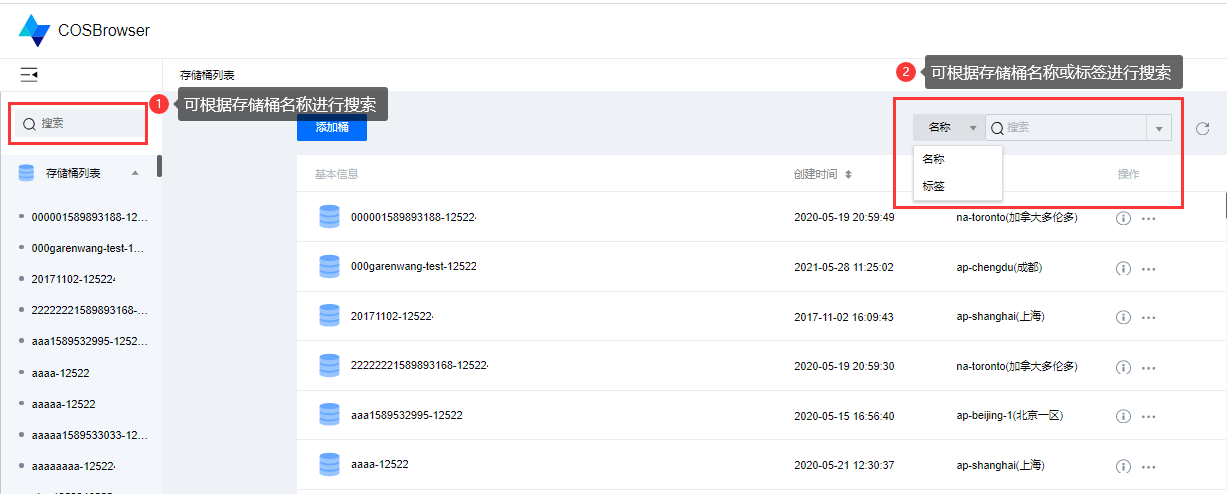Viewport: 1227px width, 494px height.
Task: Open bucket name aaa1589532995-12522 in table
Action: (407, 415)
